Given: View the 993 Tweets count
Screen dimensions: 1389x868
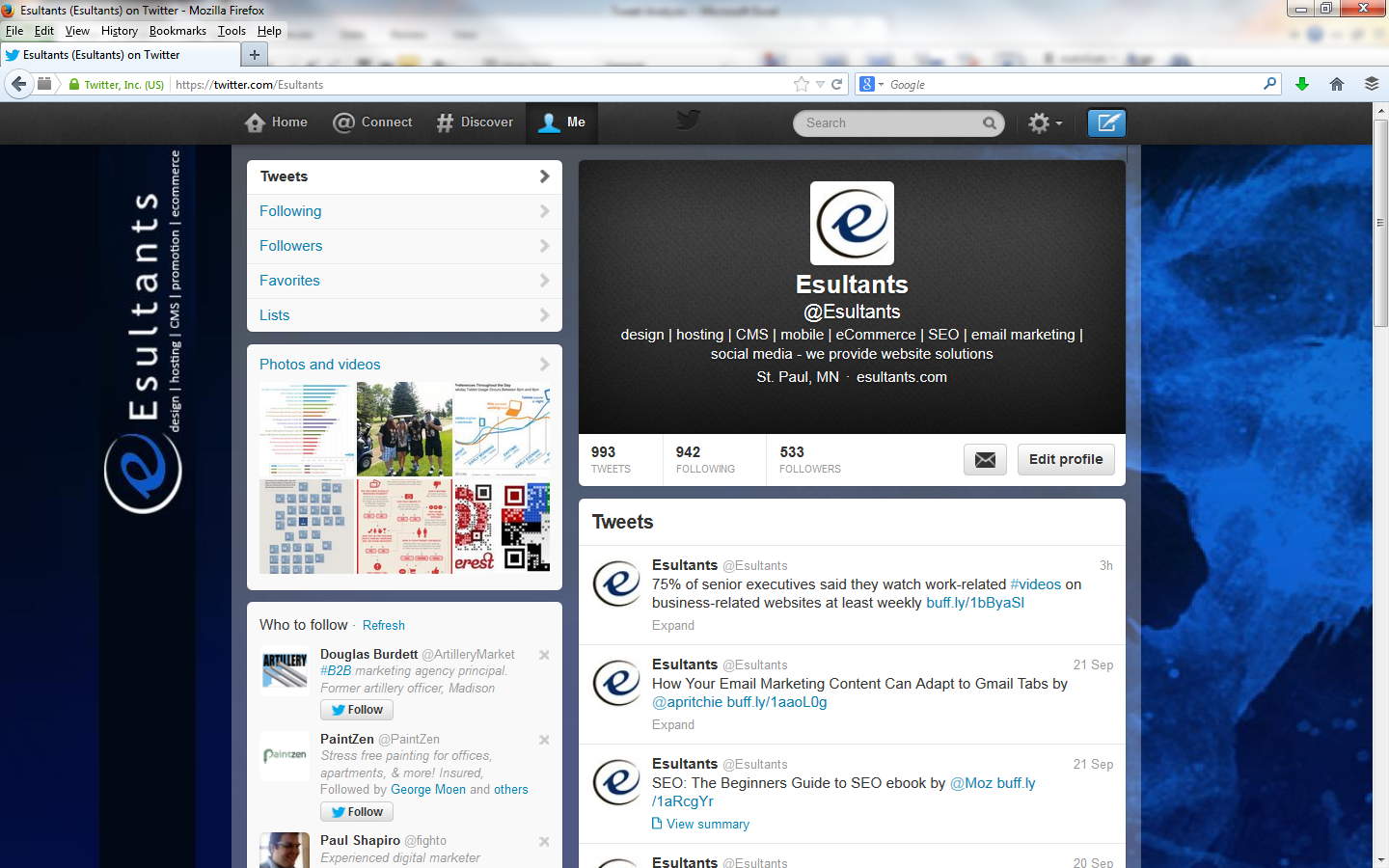Looking at the screenshot, I should 612,459.
